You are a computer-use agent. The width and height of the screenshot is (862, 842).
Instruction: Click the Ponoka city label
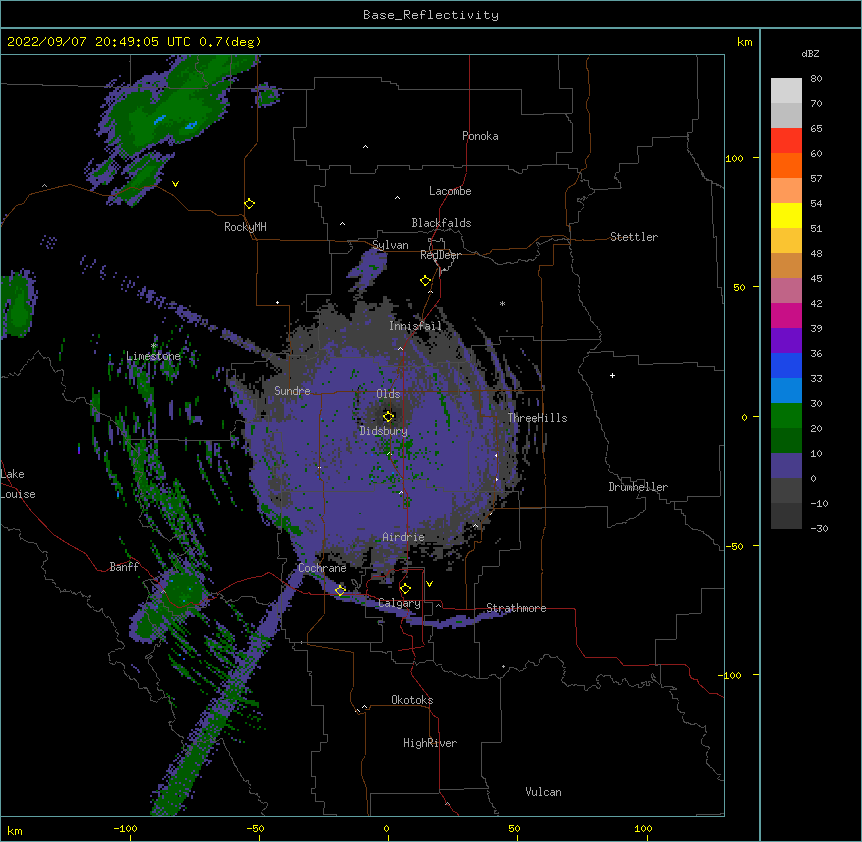click(480, 136)
